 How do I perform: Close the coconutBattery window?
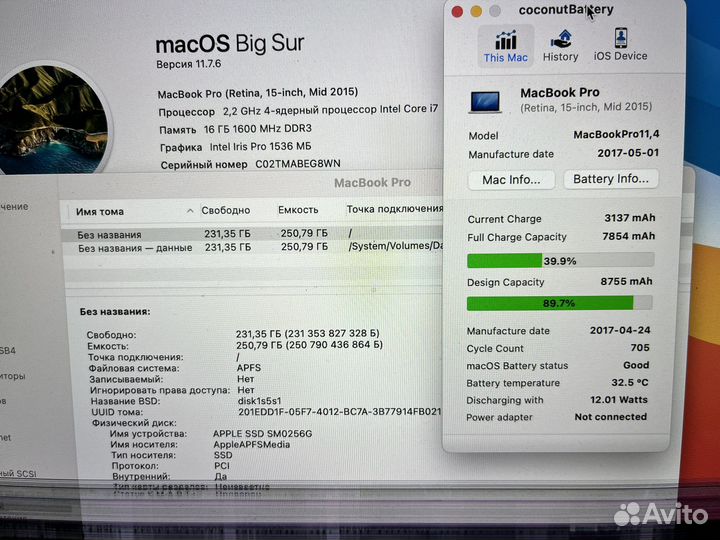(x=457, y=11)
